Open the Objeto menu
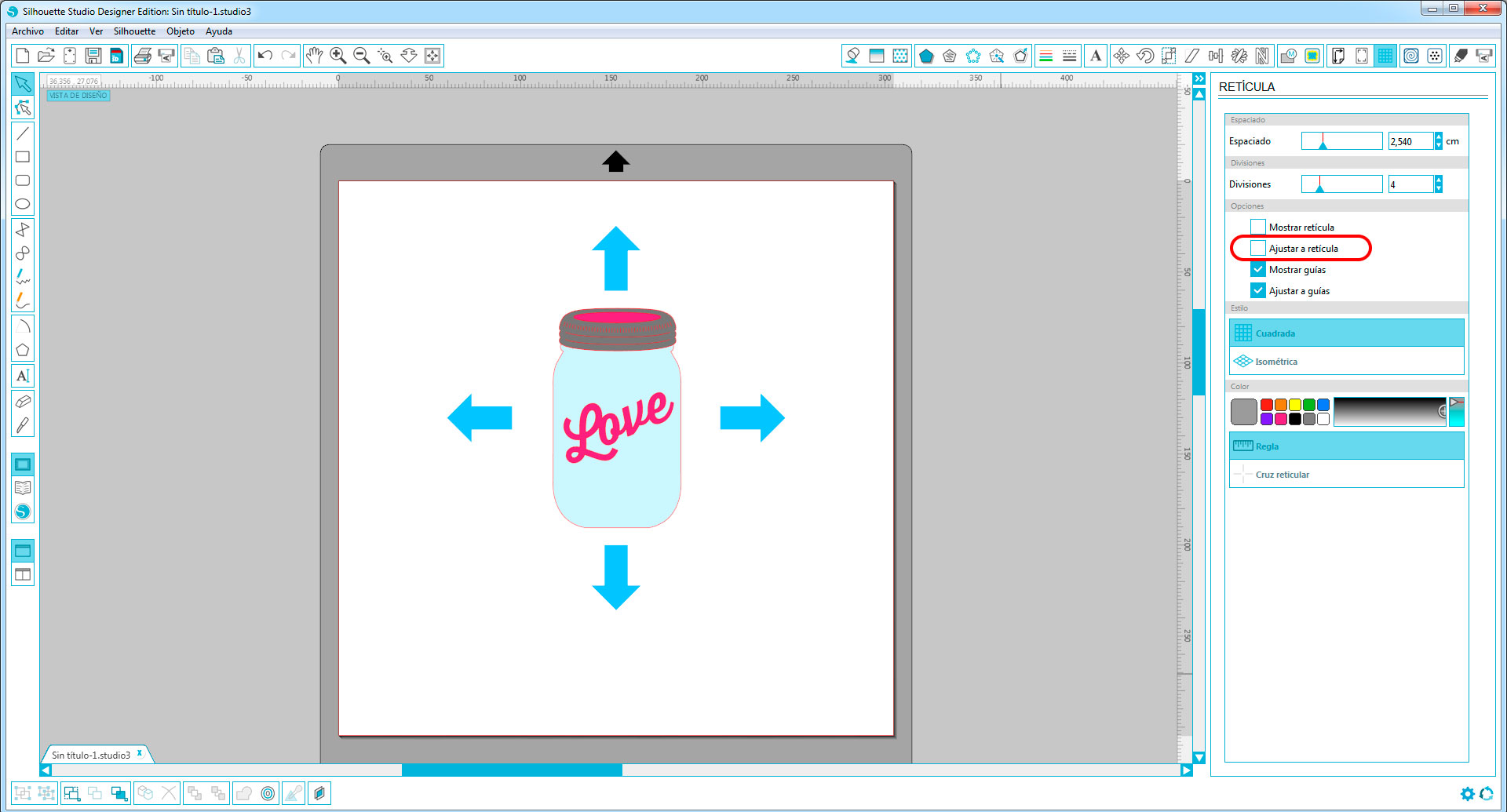 [181, 31]
